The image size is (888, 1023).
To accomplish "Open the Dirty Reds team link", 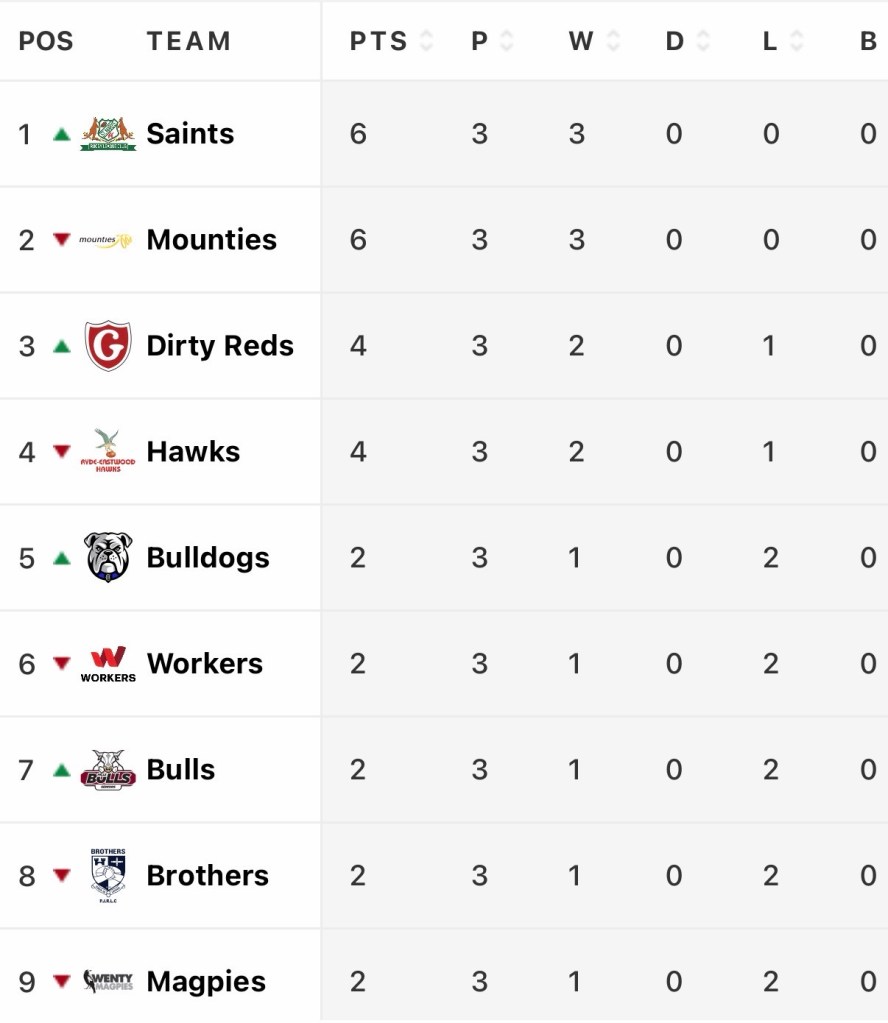I will tap(220, 346).
